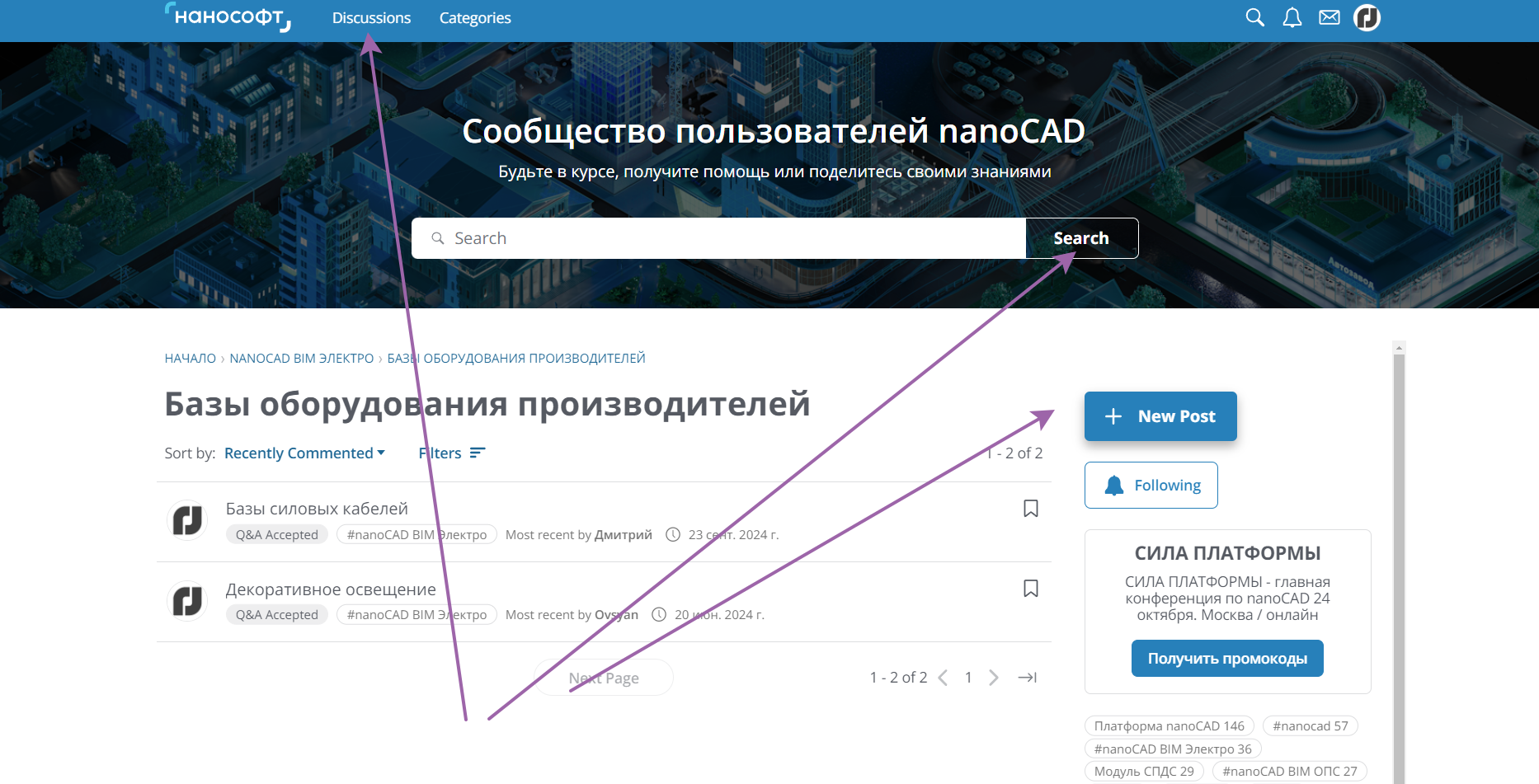This screenshot has height=784, width=1539.
Task: Go to NANOCAD BIM ЭЛЕКТРО breadcrumb
Action: coord(302,359)
